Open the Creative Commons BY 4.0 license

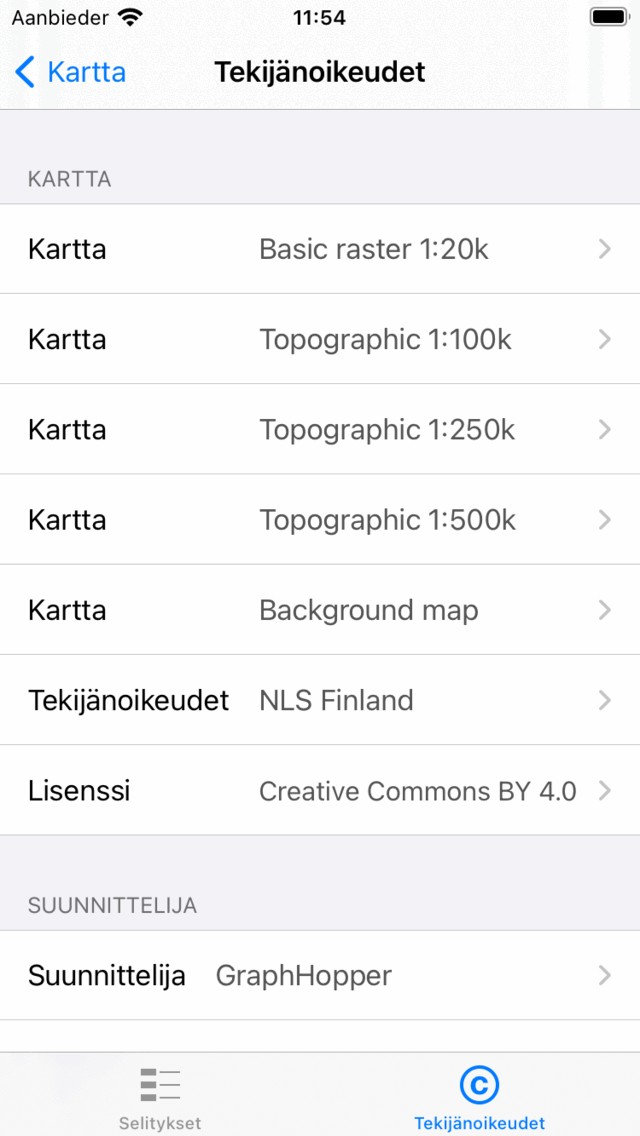point(417,791)
